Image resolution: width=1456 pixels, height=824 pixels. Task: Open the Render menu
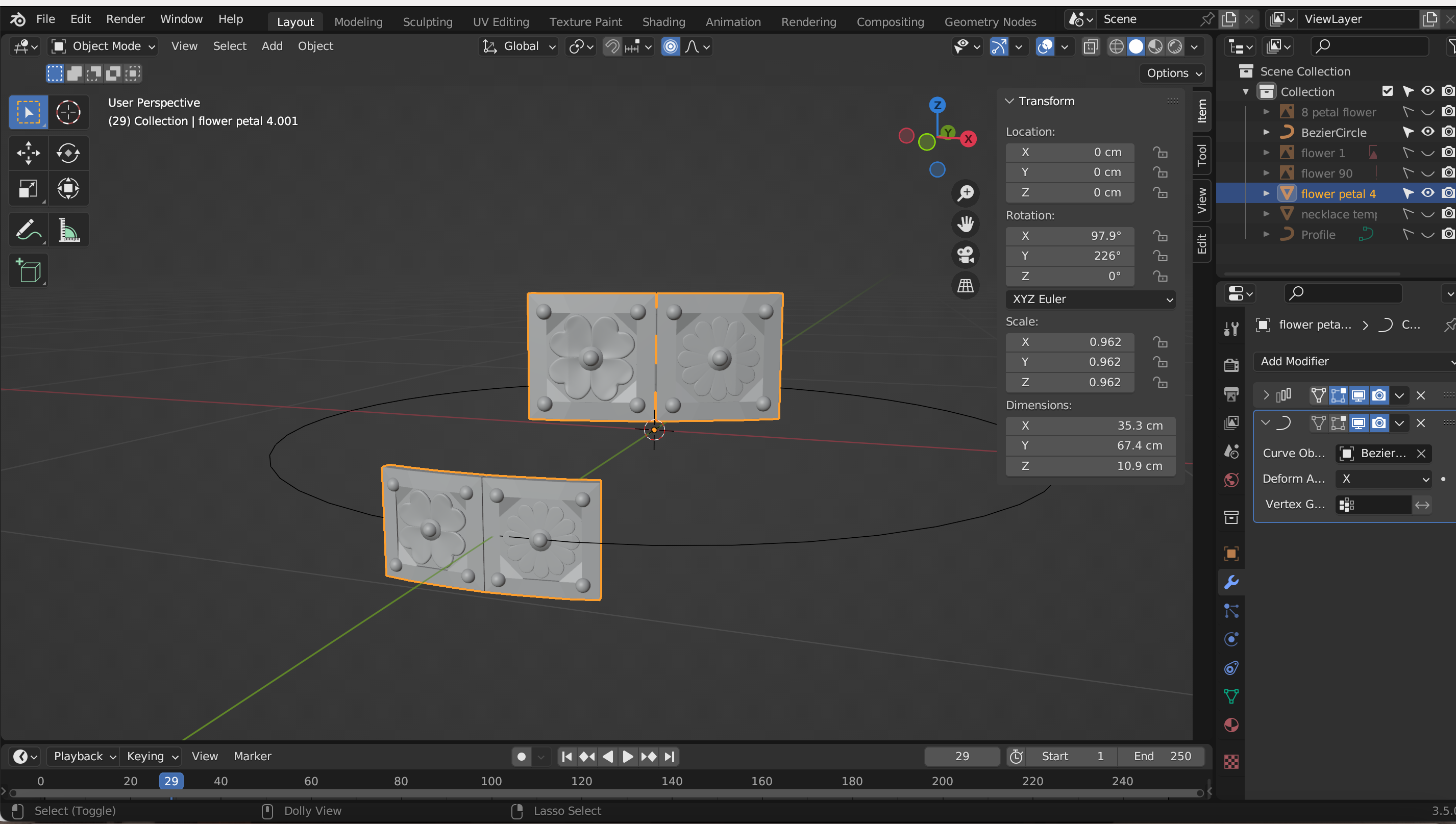coord(125,19)
